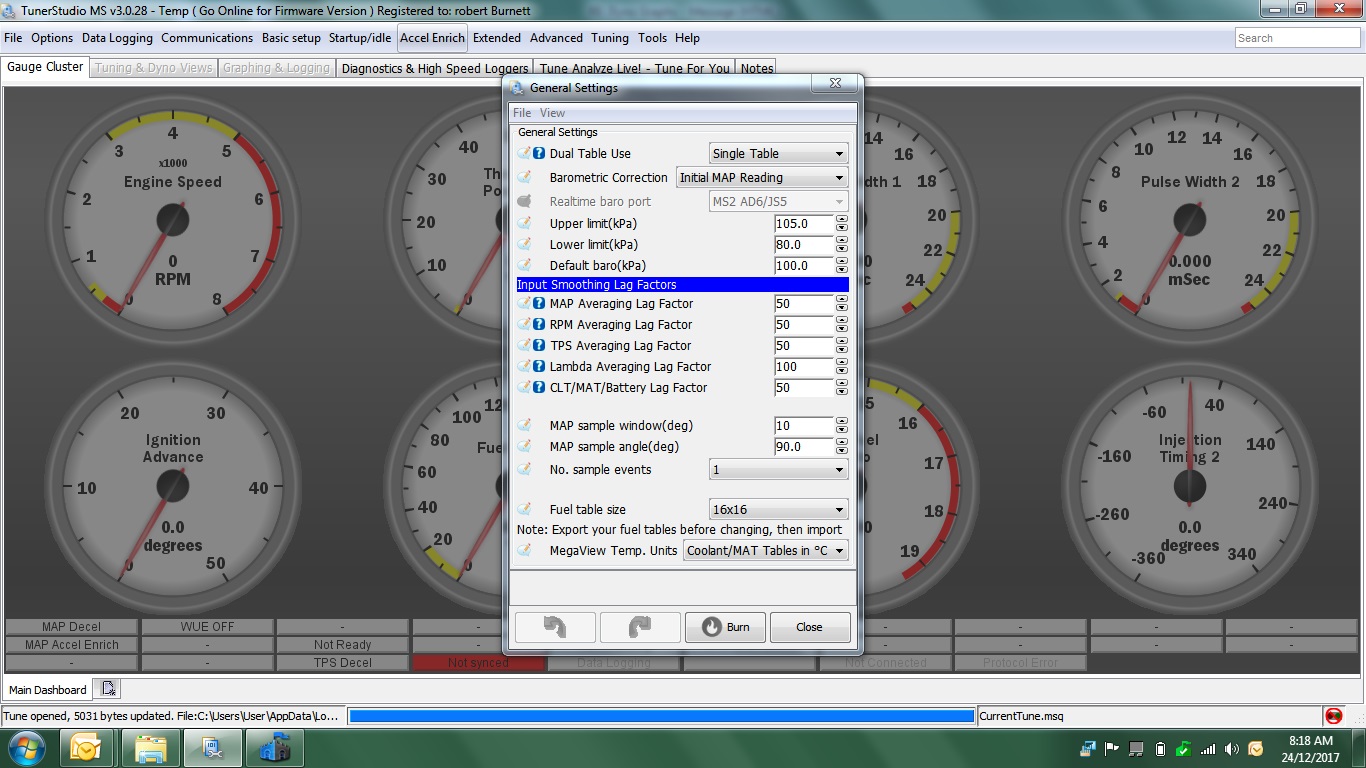Viewport: 1366px width, 768px height.
Task: Open the File menu in General Settings dialog
Action: [x=522, y=113]
